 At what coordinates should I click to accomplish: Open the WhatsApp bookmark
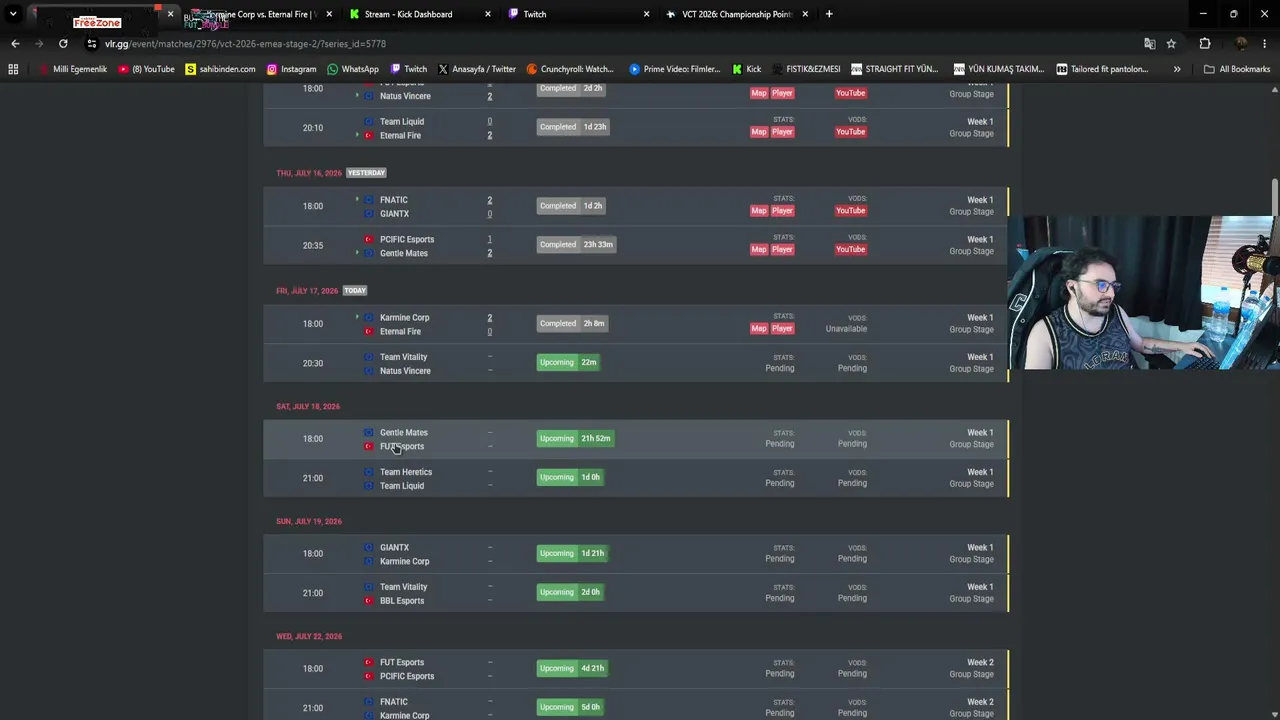click(x=353, y=69)
